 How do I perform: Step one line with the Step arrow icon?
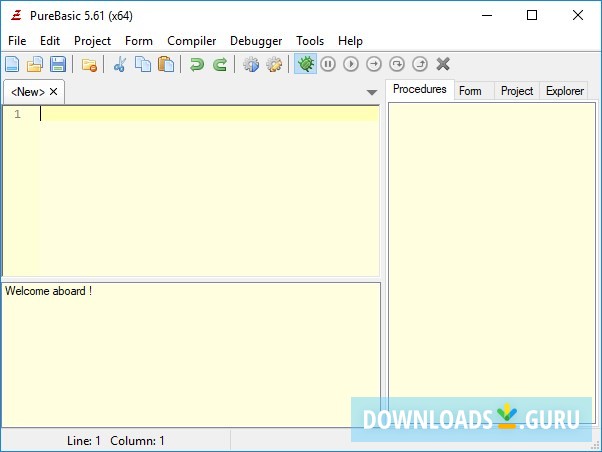tap(374, 64)
